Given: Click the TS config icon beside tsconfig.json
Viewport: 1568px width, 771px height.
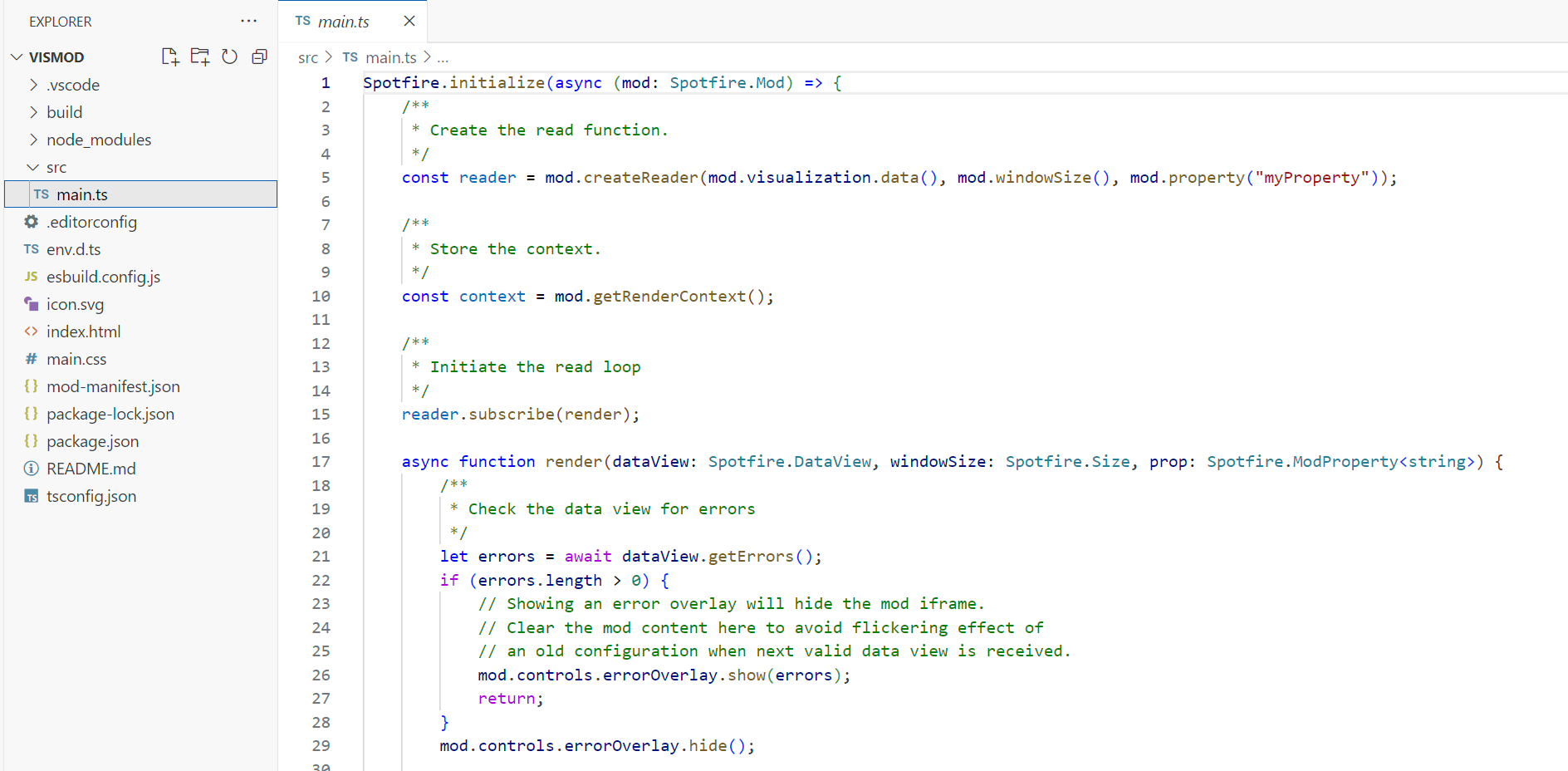Looking at the screenshot, I should click(x=32, y=496).
